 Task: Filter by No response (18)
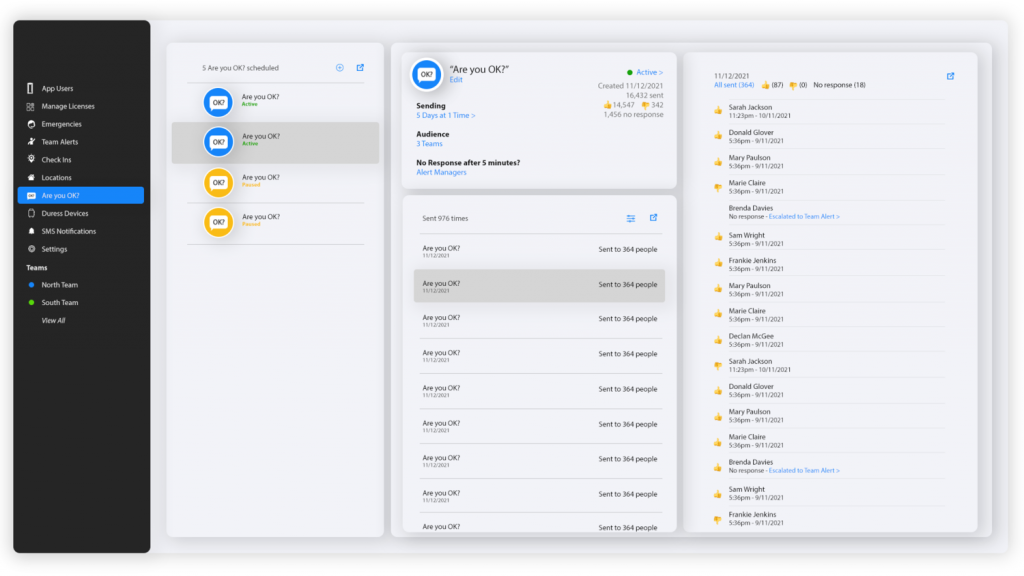click(x=839, y=85)
